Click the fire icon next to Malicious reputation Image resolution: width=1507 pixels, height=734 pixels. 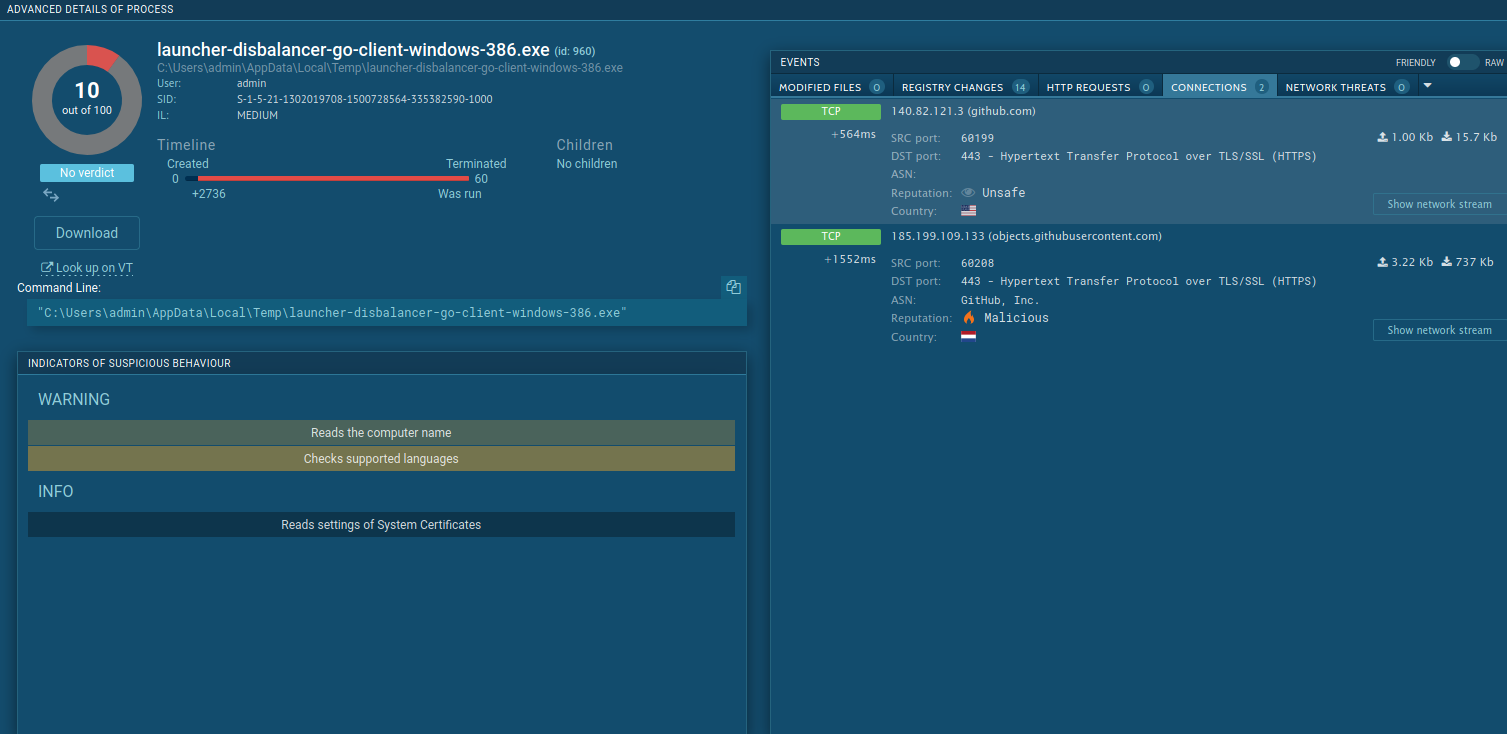tap(968, 318)
